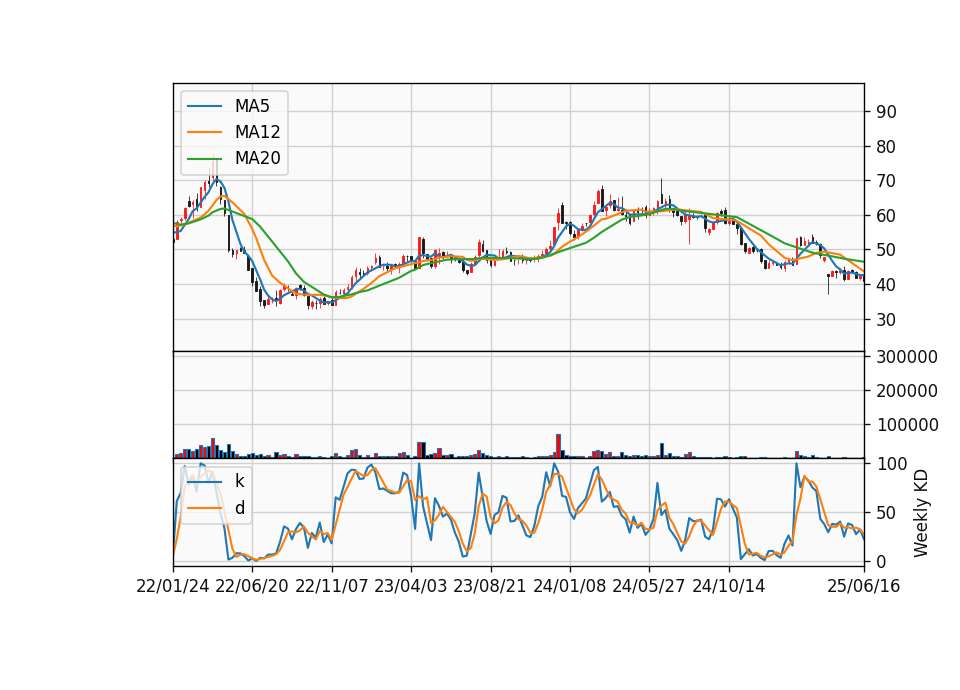
Task: Click the price axis value 90
Action: 886,112
